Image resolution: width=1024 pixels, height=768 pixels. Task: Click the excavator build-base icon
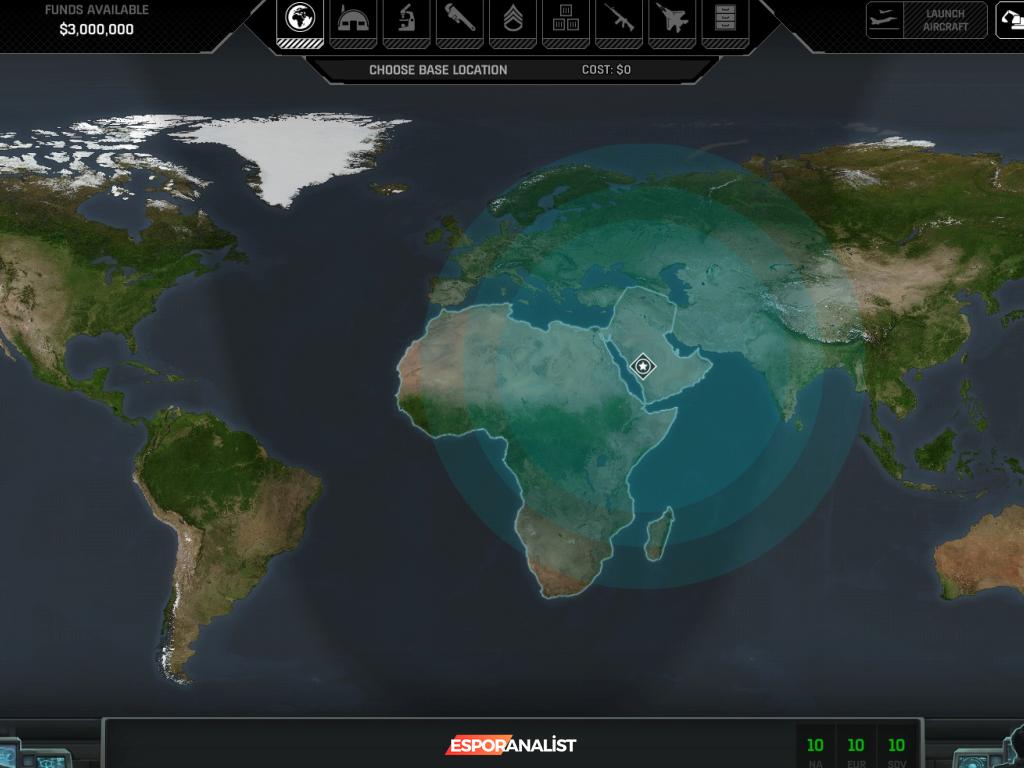tap(1010, 20)
